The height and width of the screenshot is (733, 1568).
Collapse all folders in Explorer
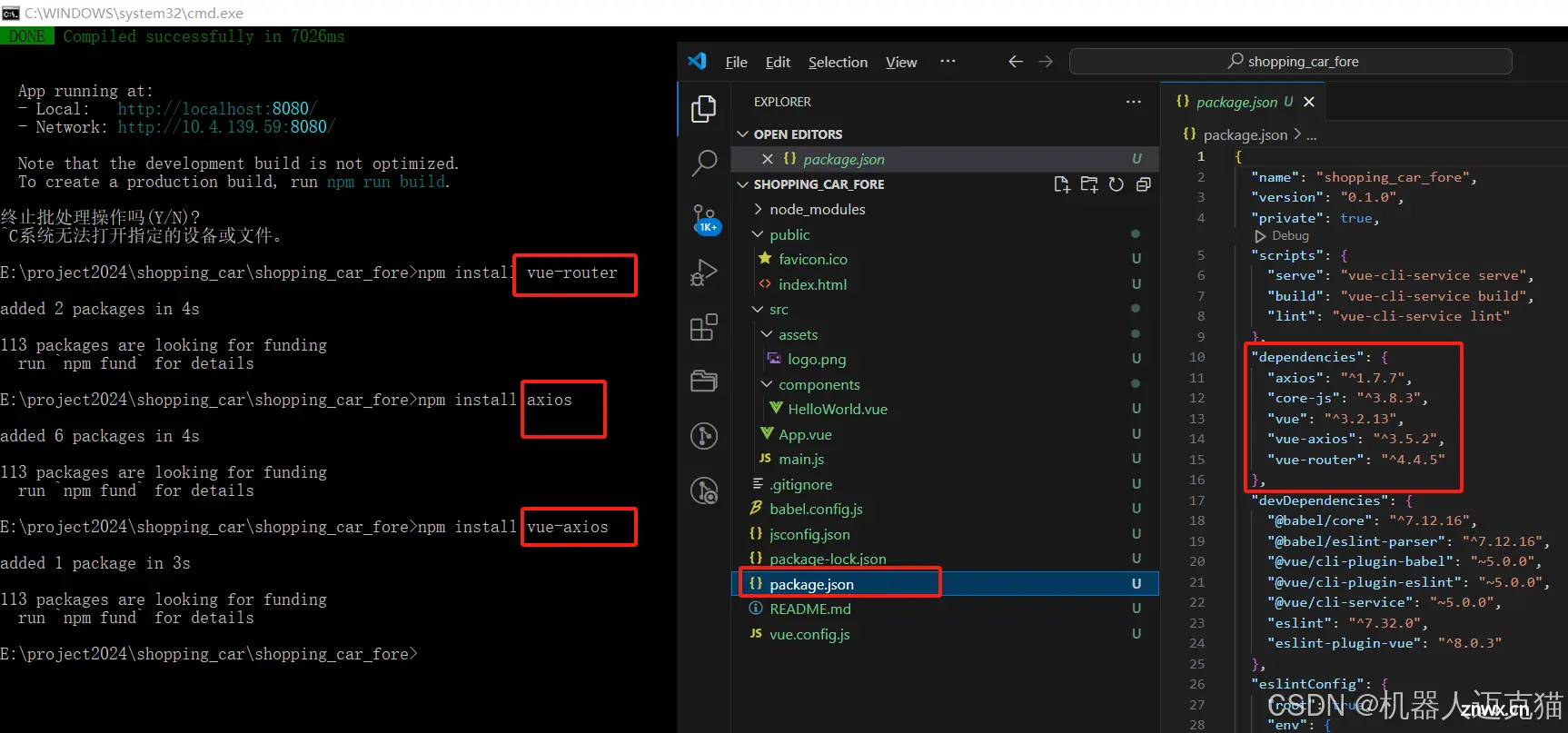[1143, 184]
